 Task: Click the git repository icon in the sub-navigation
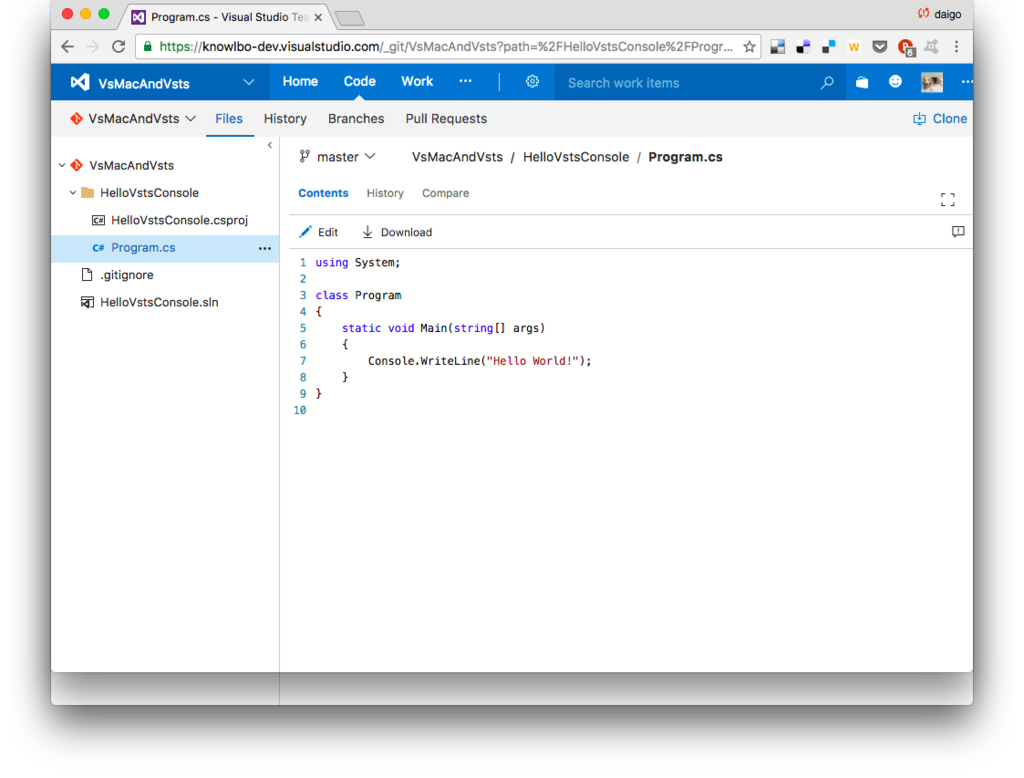(76, 119)
